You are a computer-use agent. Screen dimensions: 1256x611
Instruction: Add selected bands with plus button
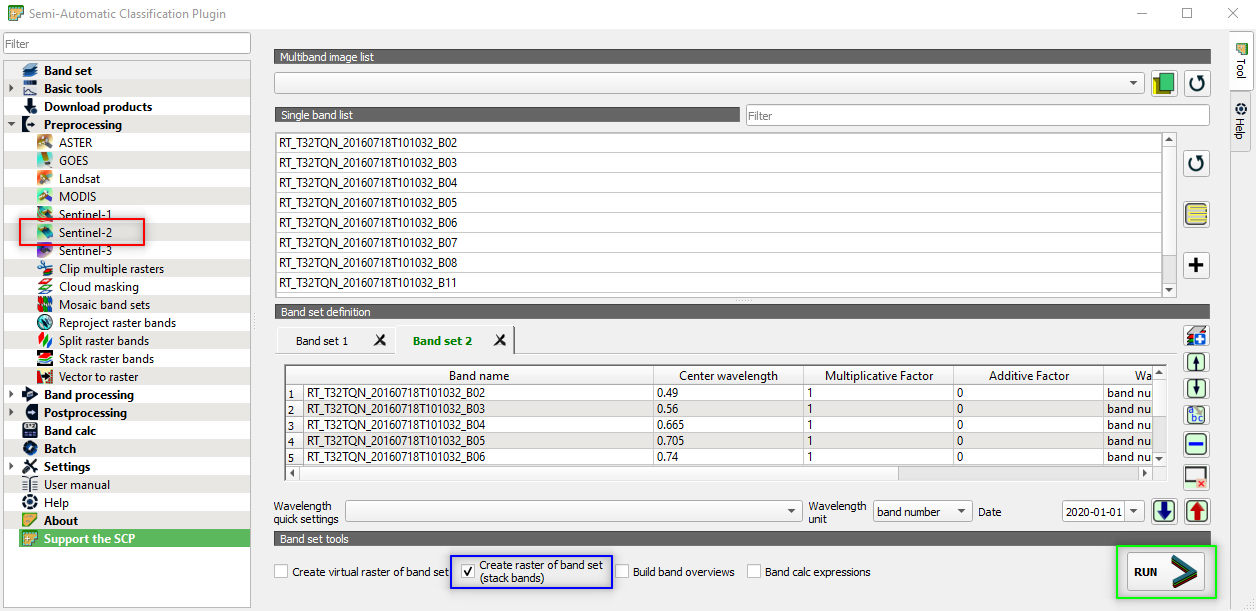1197,265
